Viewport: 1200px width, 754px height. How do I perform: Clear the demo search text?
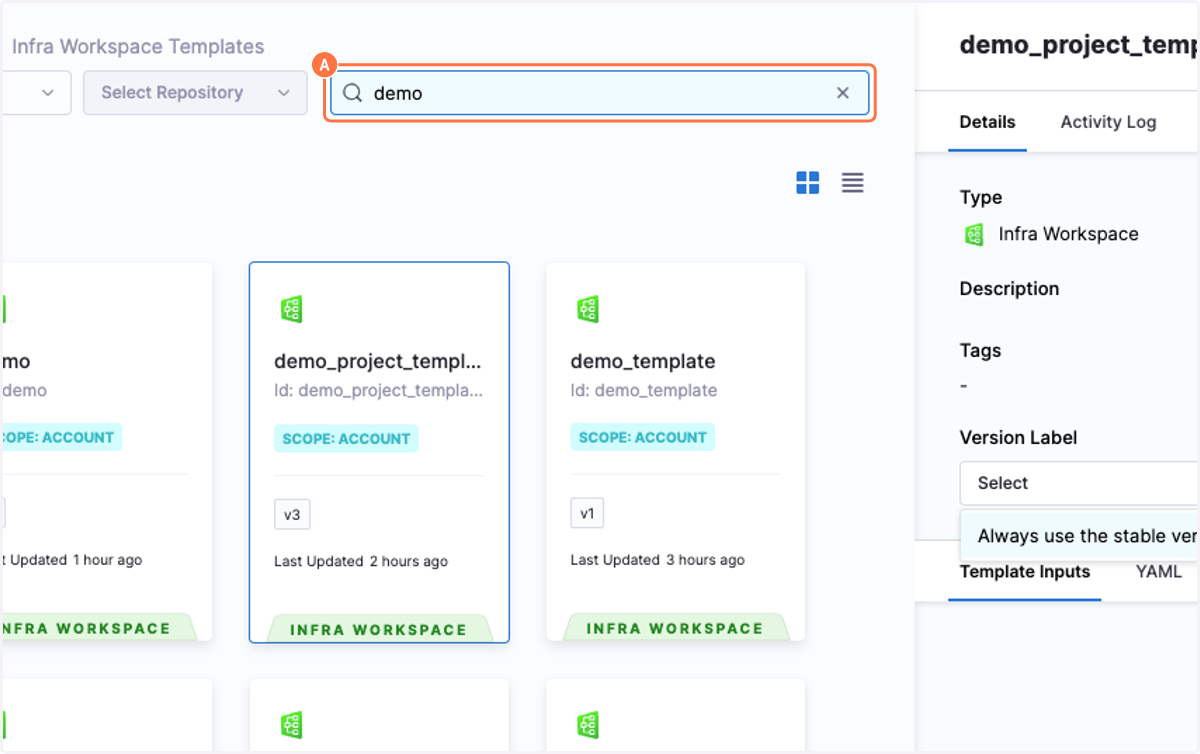(843, 93)
